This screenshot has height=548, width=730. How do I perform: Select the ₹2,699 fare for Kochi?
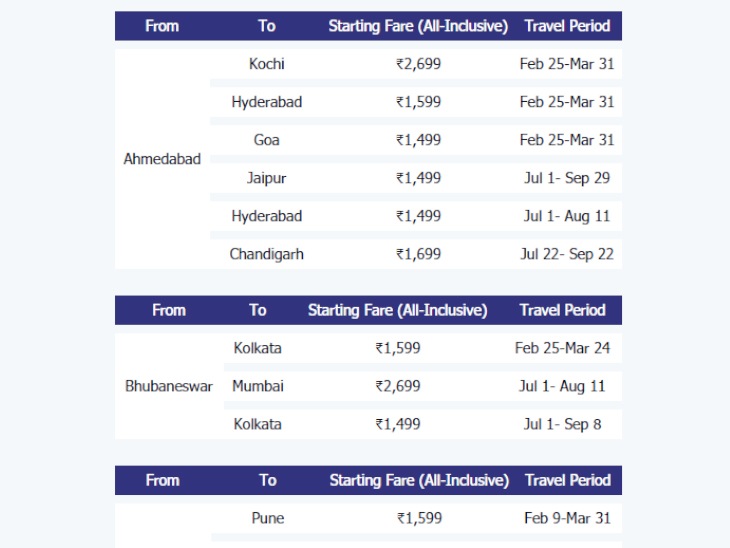[x=418, y=64]
